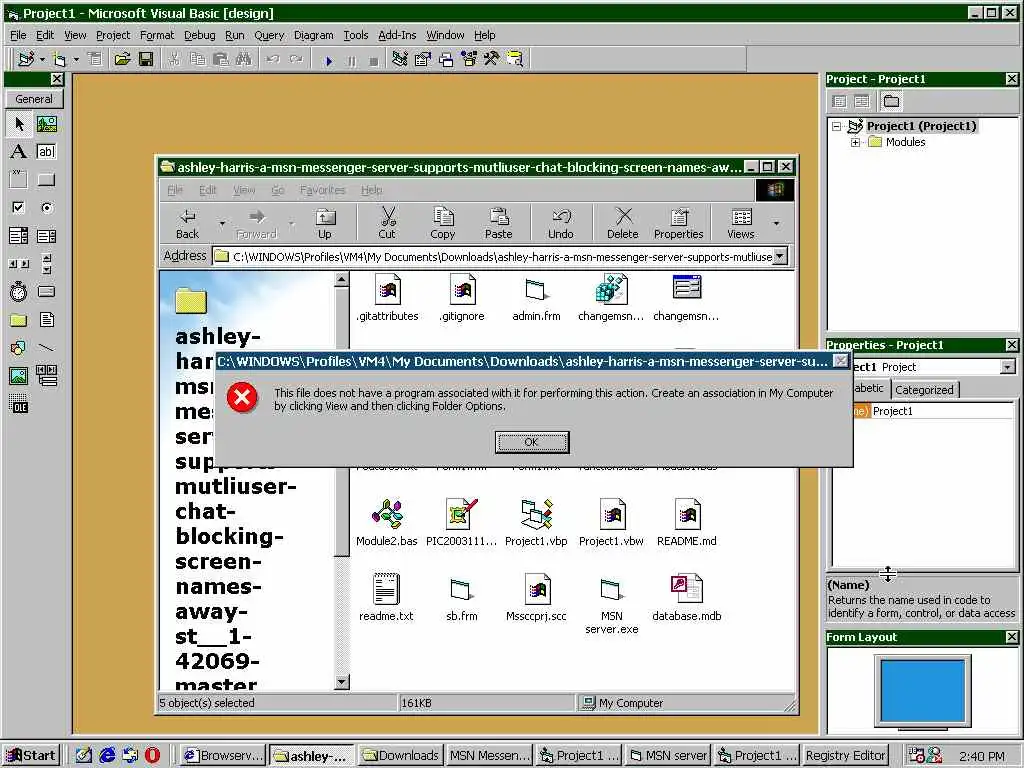Click the Open Project toolbar icon

click(x=122, y=59)
